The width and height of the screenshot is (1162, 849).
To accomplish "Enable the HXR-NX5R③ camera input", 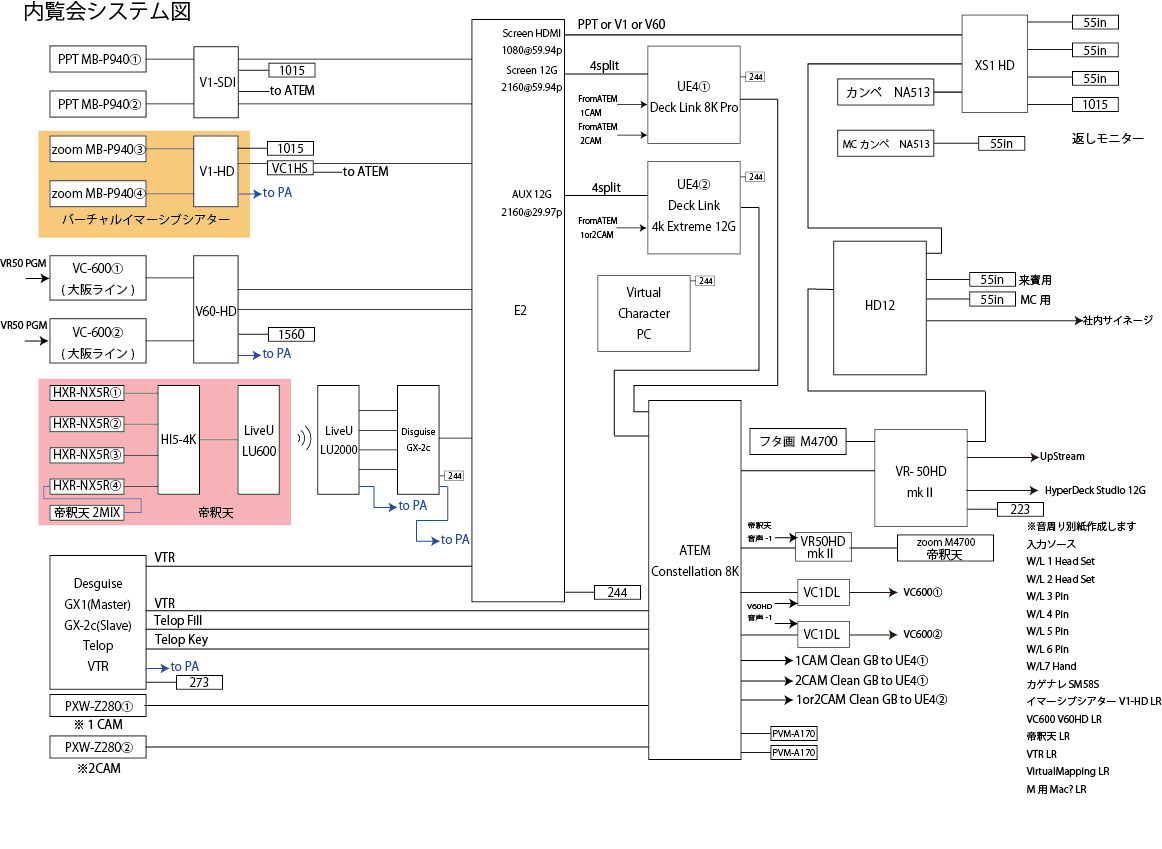I will click(88, 454).
